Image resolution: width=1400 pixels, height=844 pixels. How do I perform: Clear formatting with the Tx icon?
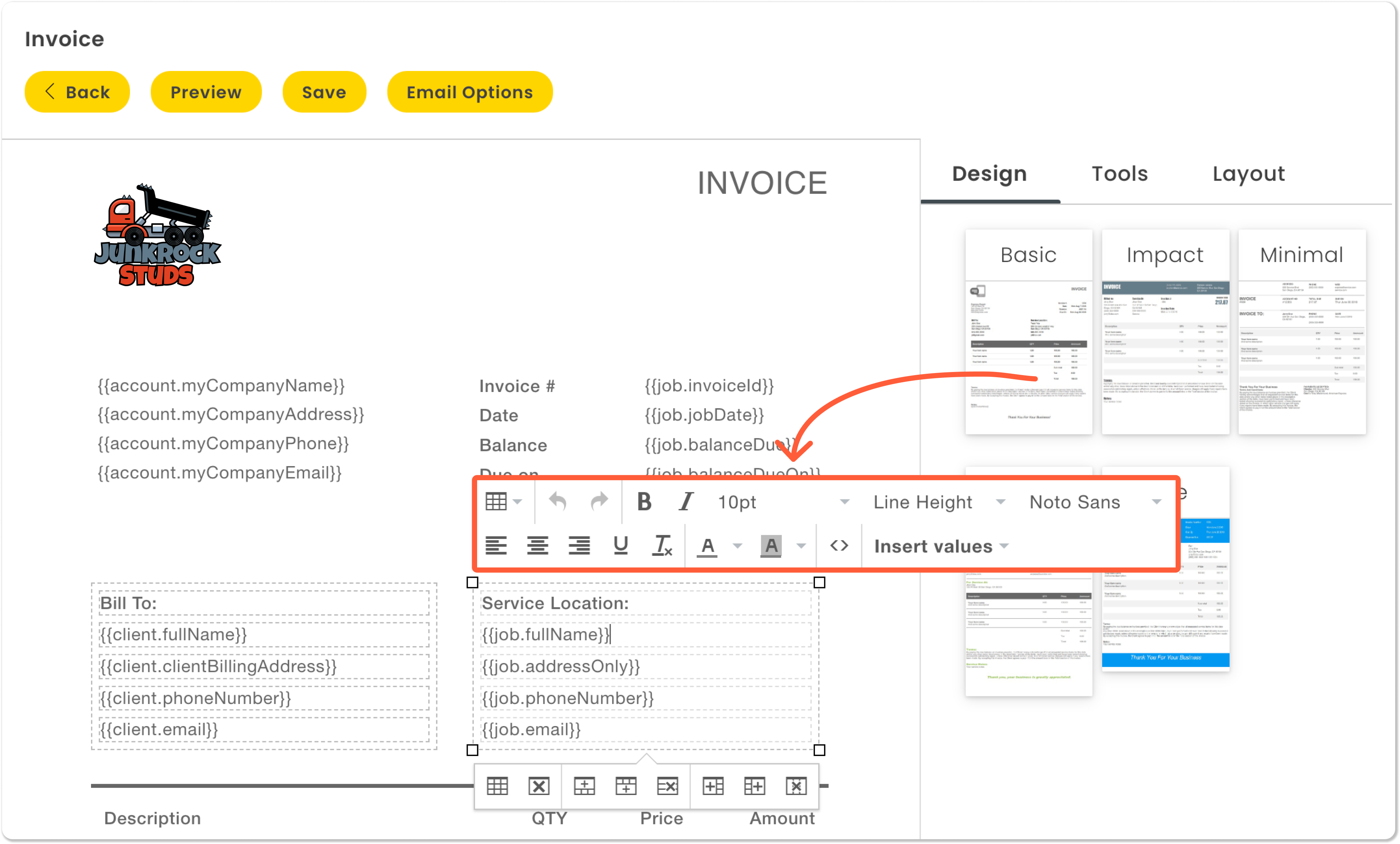[x=662, y=546]
